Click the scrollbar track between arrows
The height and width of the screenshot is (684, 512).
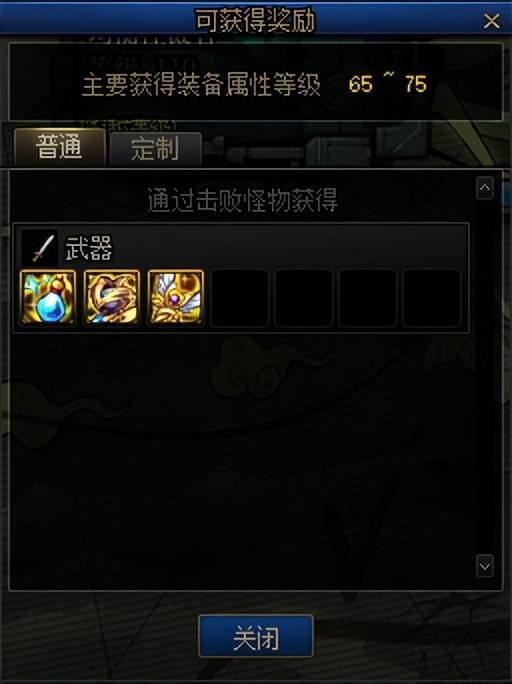(x=485, y=377)
